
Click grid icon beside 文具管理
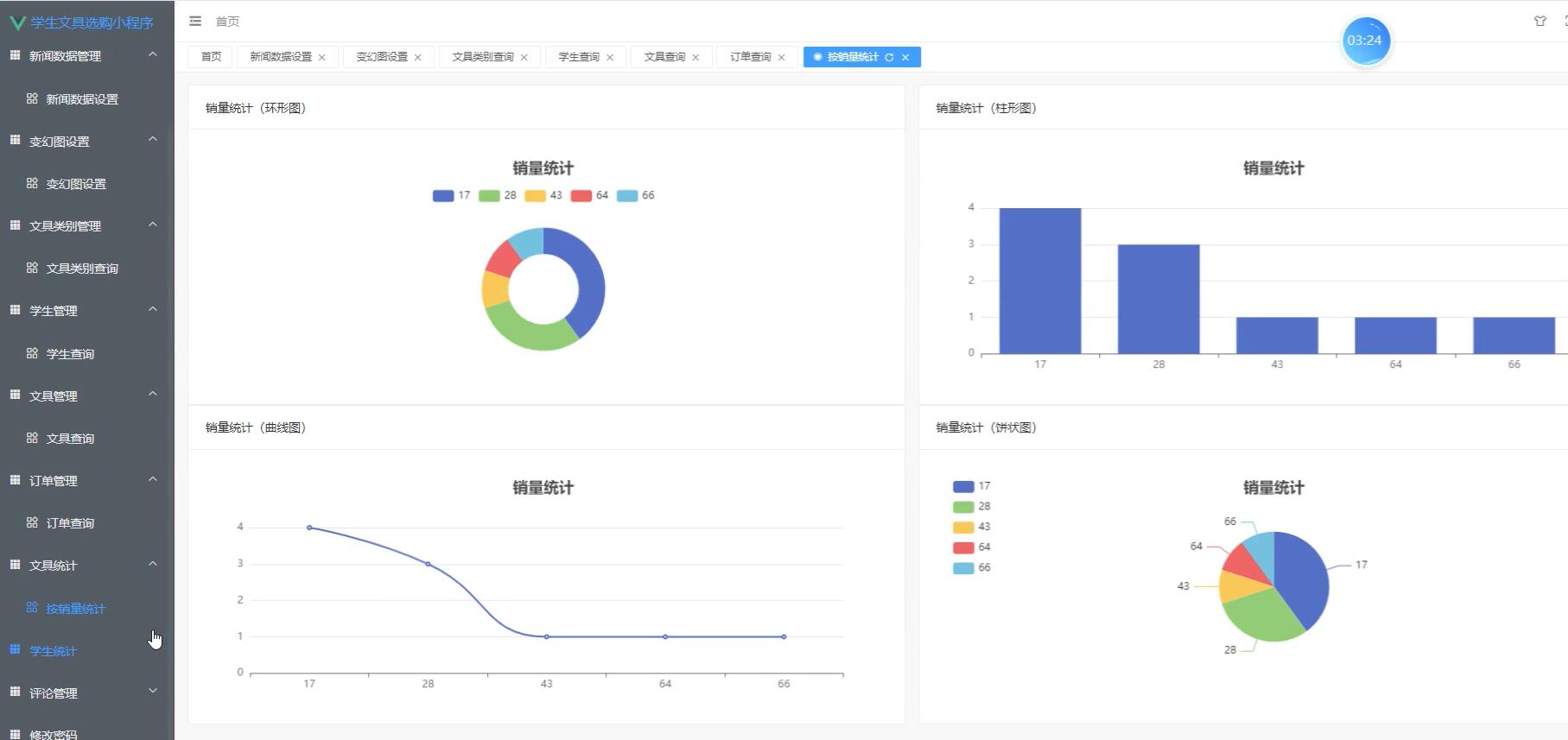pyautogui.click(x=15, y=395)
